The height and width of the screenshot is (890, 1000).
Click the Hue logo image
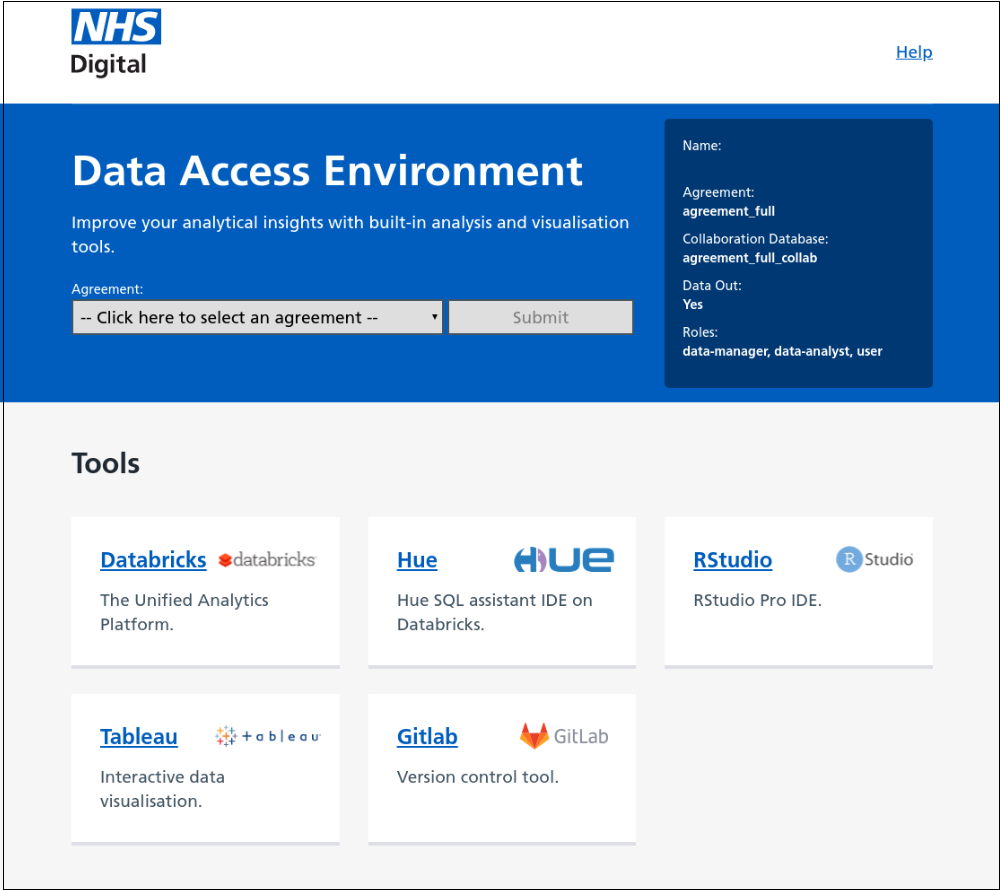tap(564, 560)
